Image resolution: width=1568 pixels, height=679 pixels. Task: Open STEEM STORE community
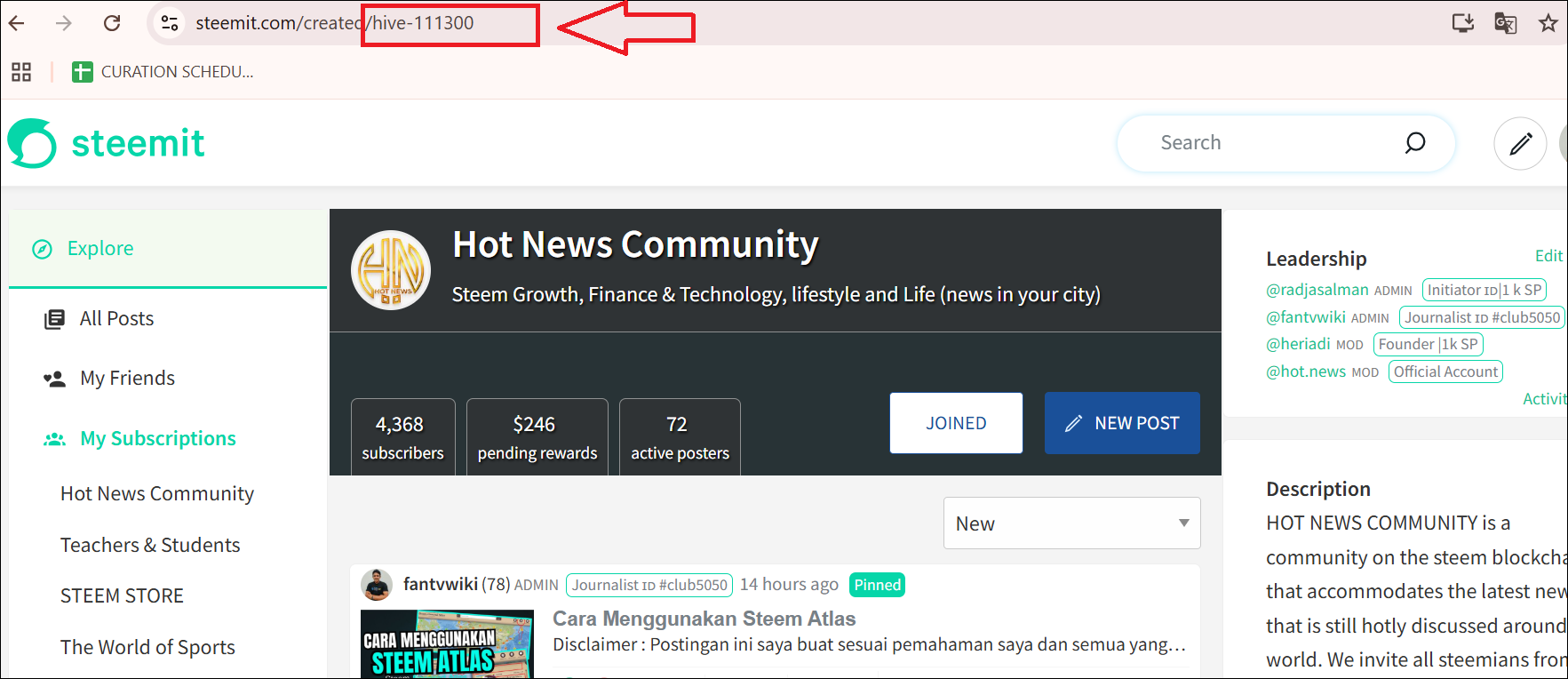tap(122, 596)
